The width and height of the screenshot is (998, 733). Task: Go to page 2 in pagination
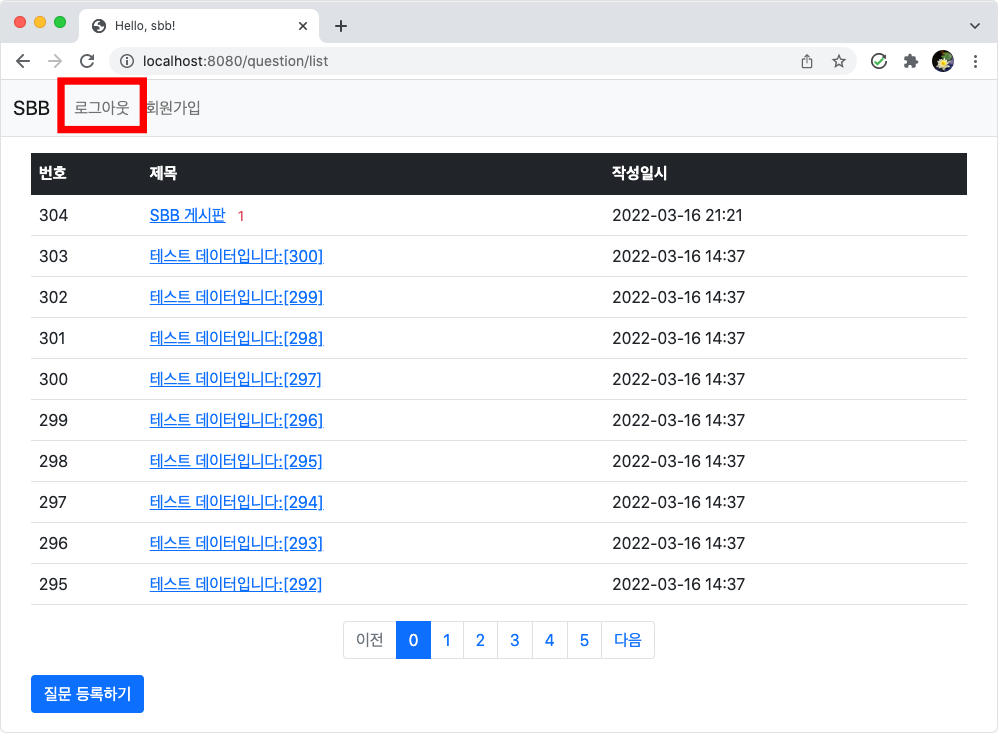(x=481, y=640)
